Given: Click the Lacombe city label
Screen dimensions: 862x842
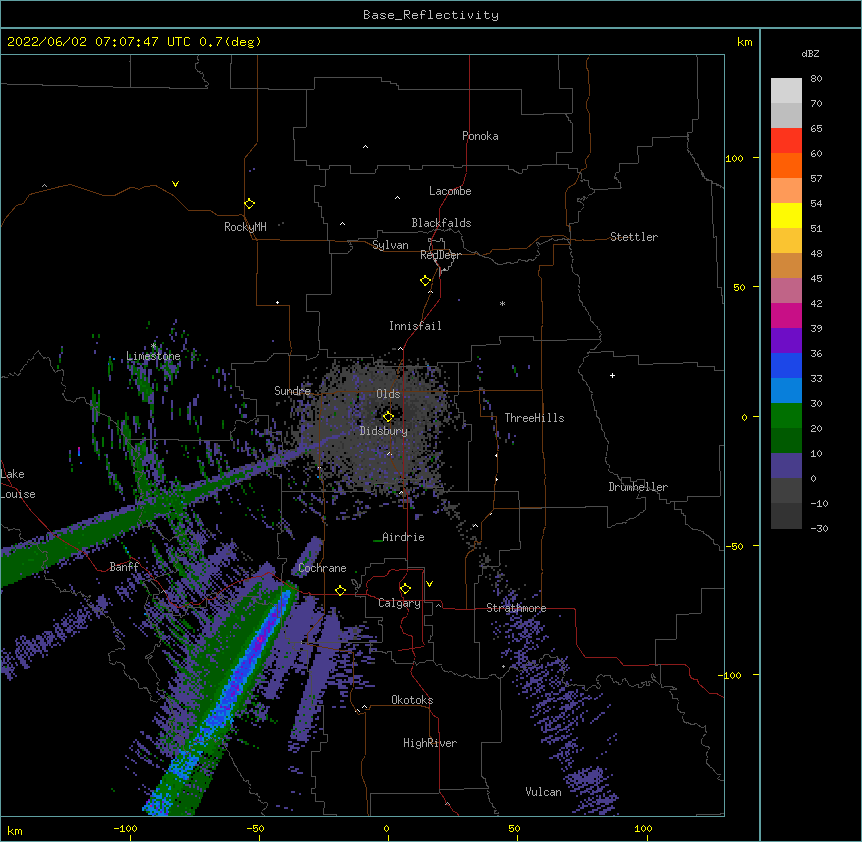Looking at the screenshot, I should click(450, 191).
